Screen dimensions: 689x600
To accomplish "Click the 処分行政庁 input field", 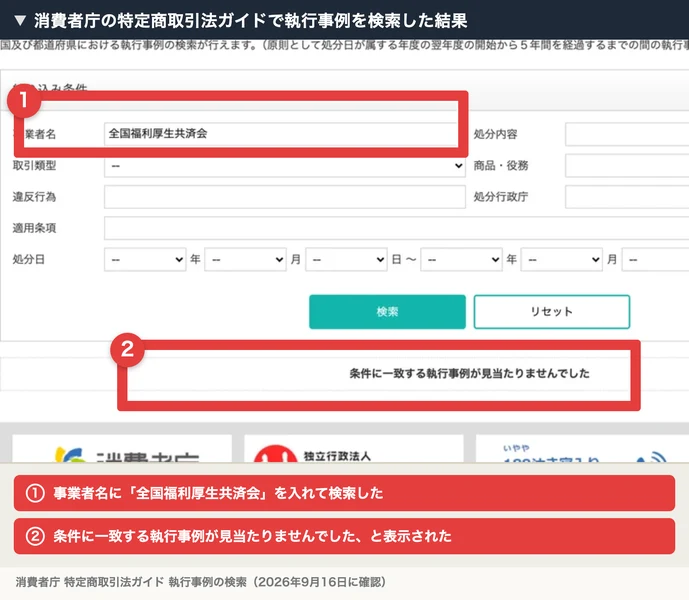I will pos(627,197).
